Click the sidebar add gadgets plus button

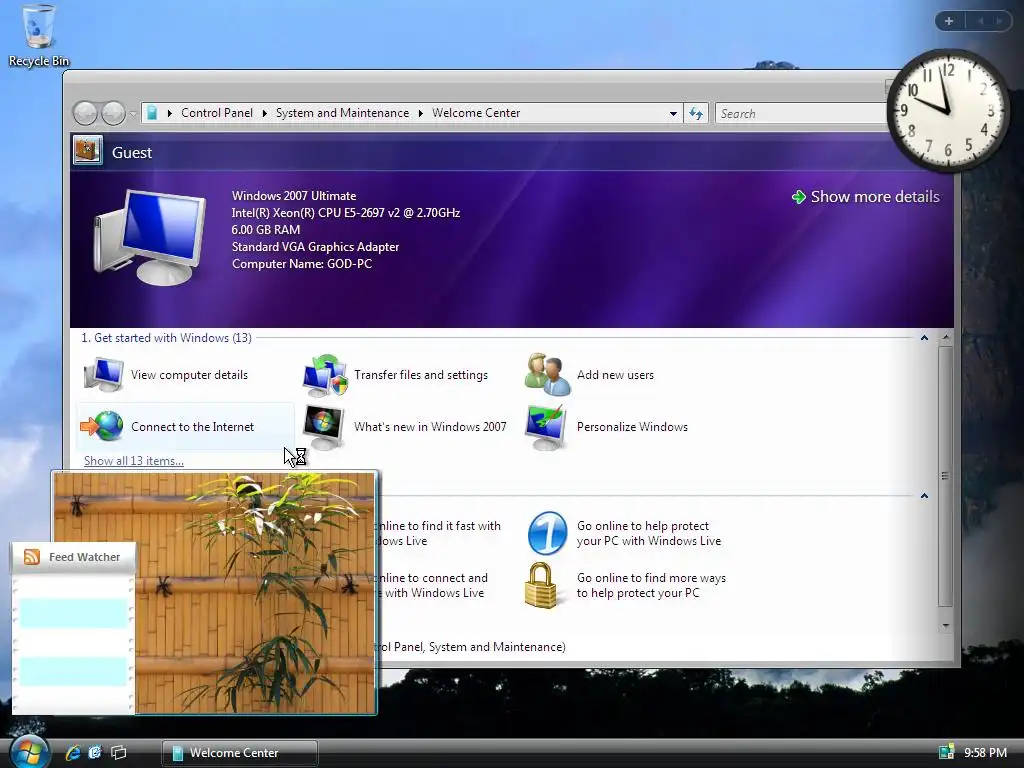click(949, 21)
